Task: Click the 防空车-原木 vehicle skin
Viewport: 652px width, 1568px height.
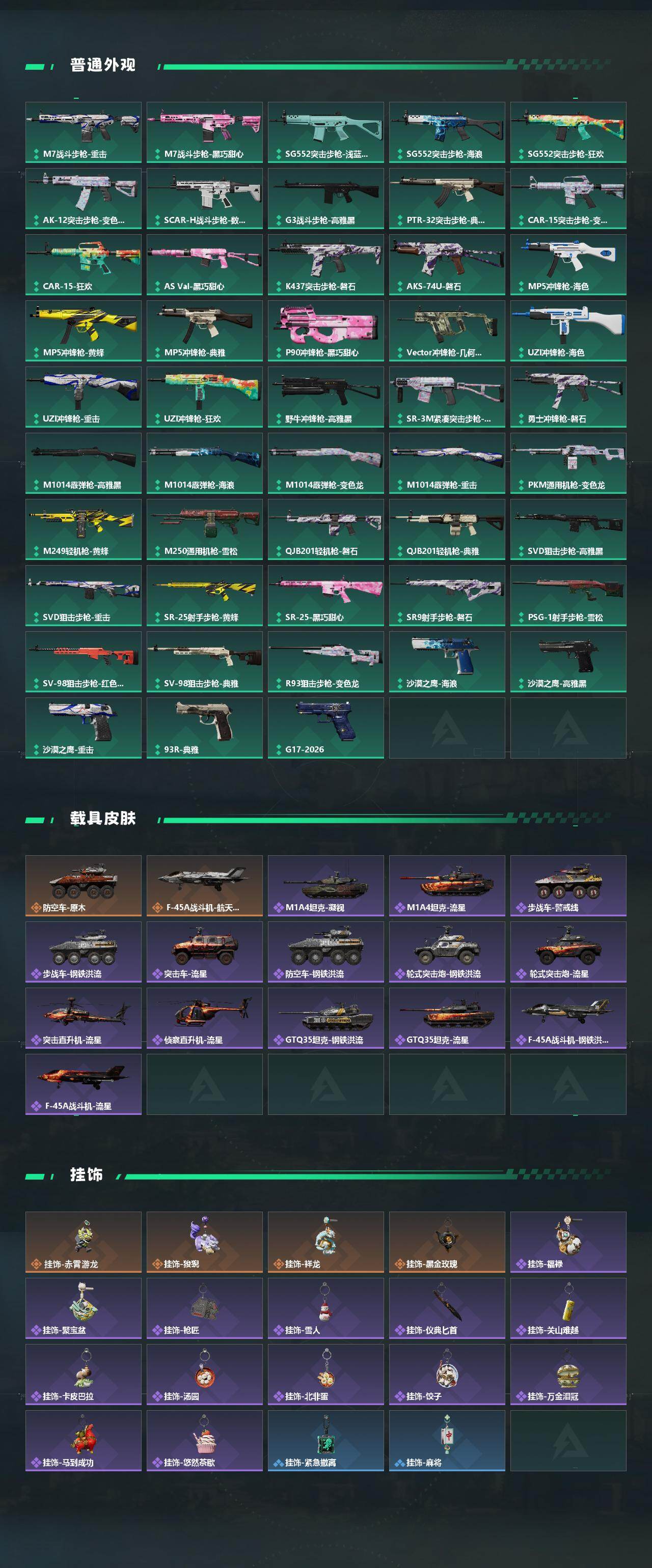Action: (84, 886)
